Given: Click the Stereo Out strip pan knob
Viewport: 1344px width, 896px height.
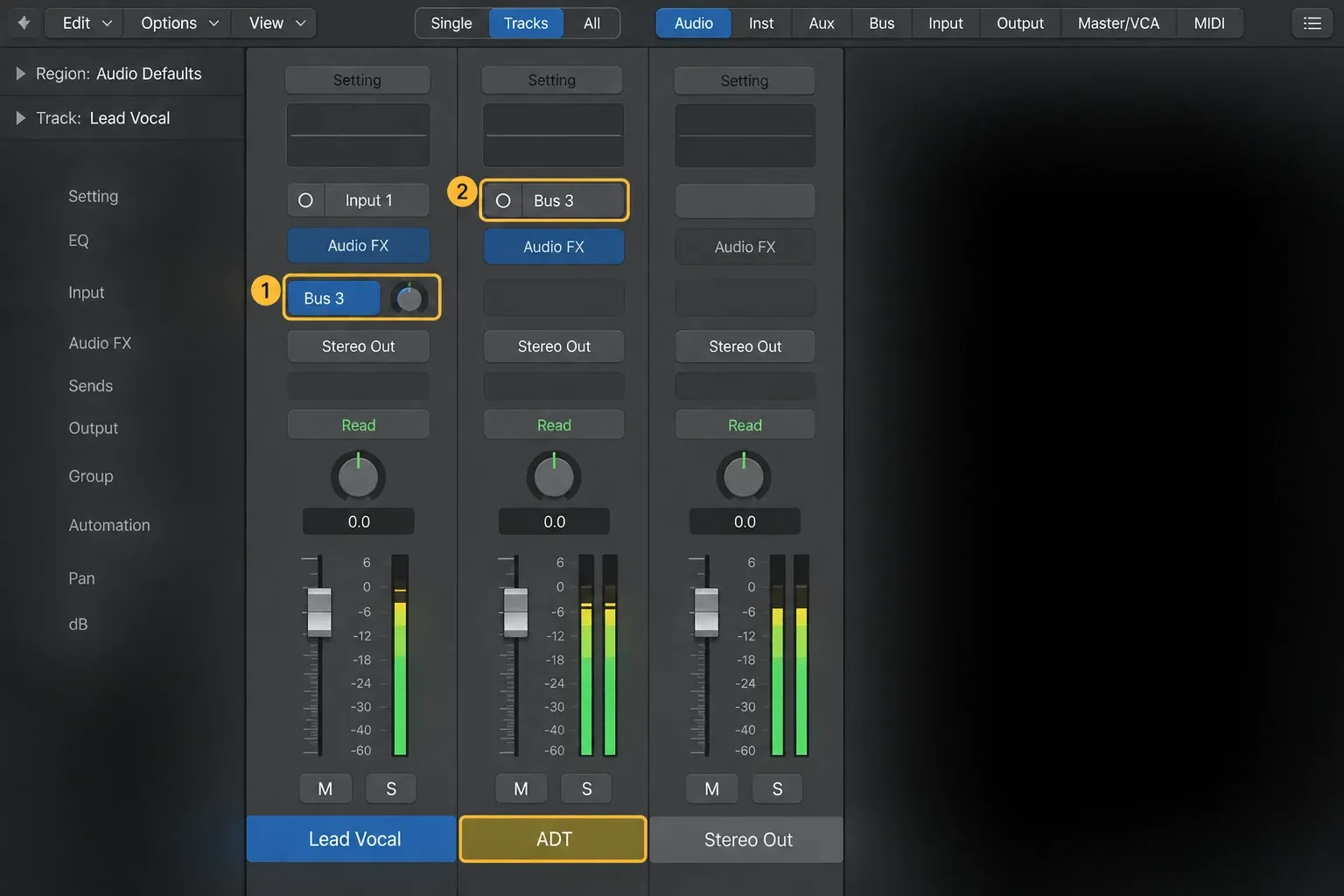Looking at the screenshot, I should [744, 477].
